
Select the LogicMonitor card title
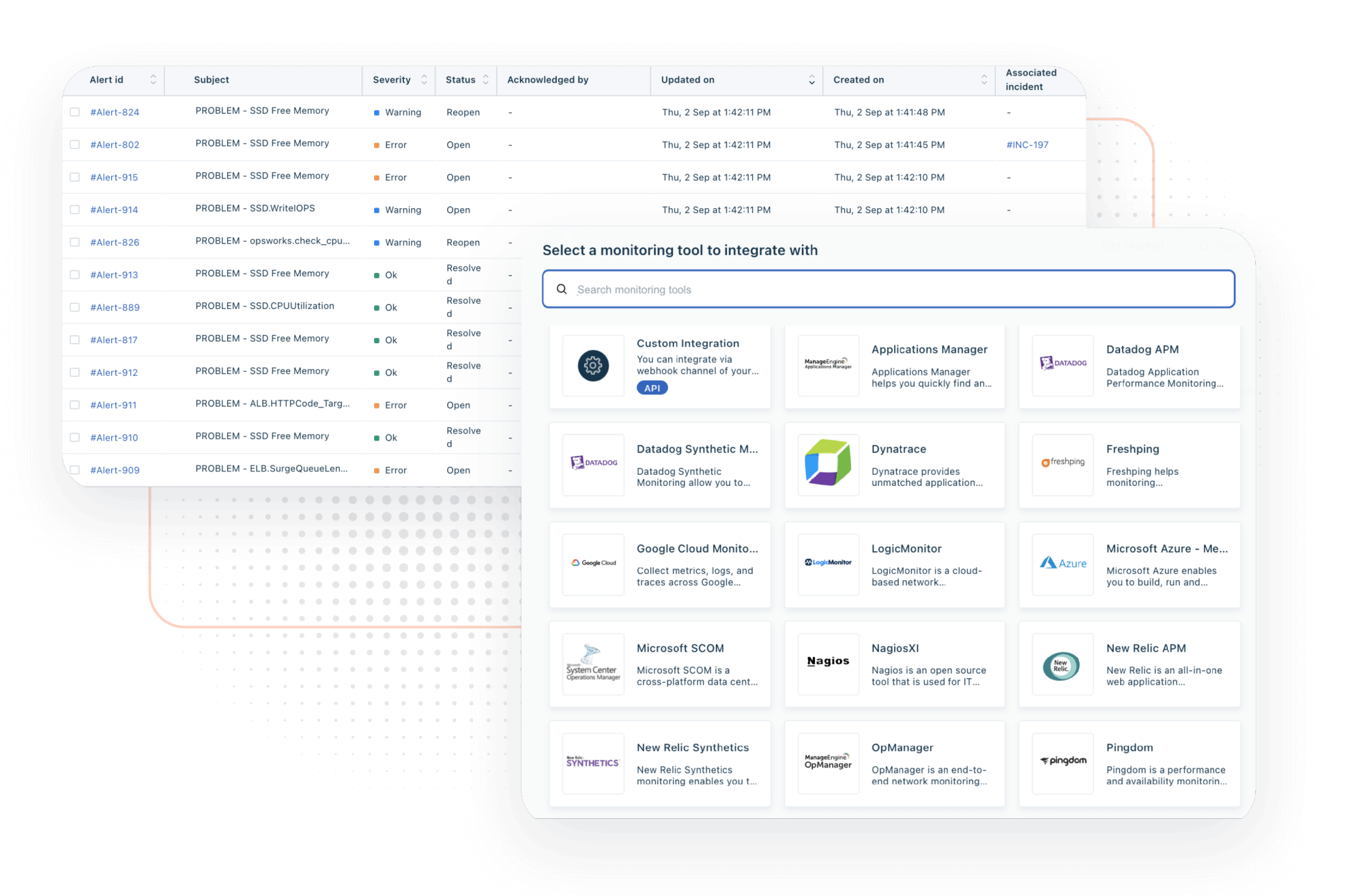click(906, 549)
